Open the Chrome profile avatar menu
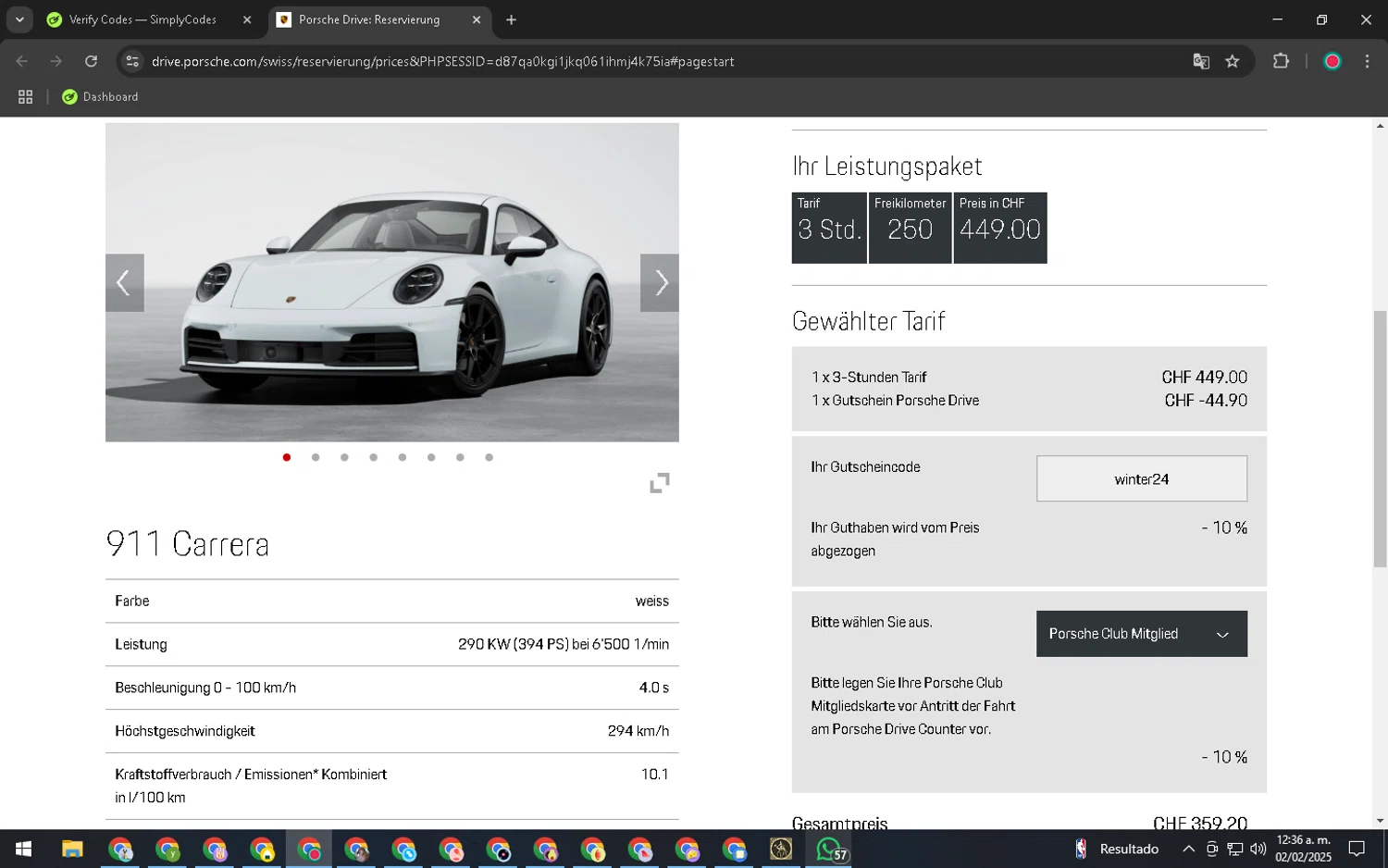The image size is (1388, 868). click(x=1332, y=61)
